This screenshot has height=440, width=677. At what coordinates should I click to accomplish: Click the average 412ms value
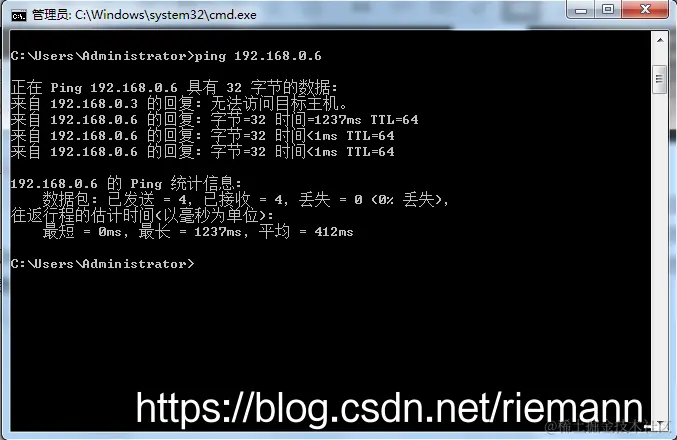click(x=334, y=232)
